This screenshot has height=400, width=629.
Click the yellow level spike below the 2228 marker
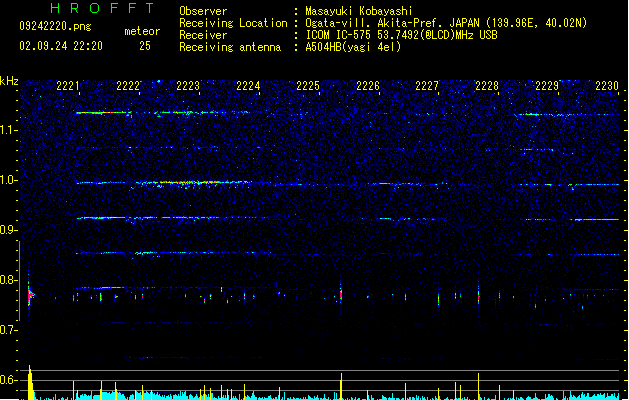point(479,386)
